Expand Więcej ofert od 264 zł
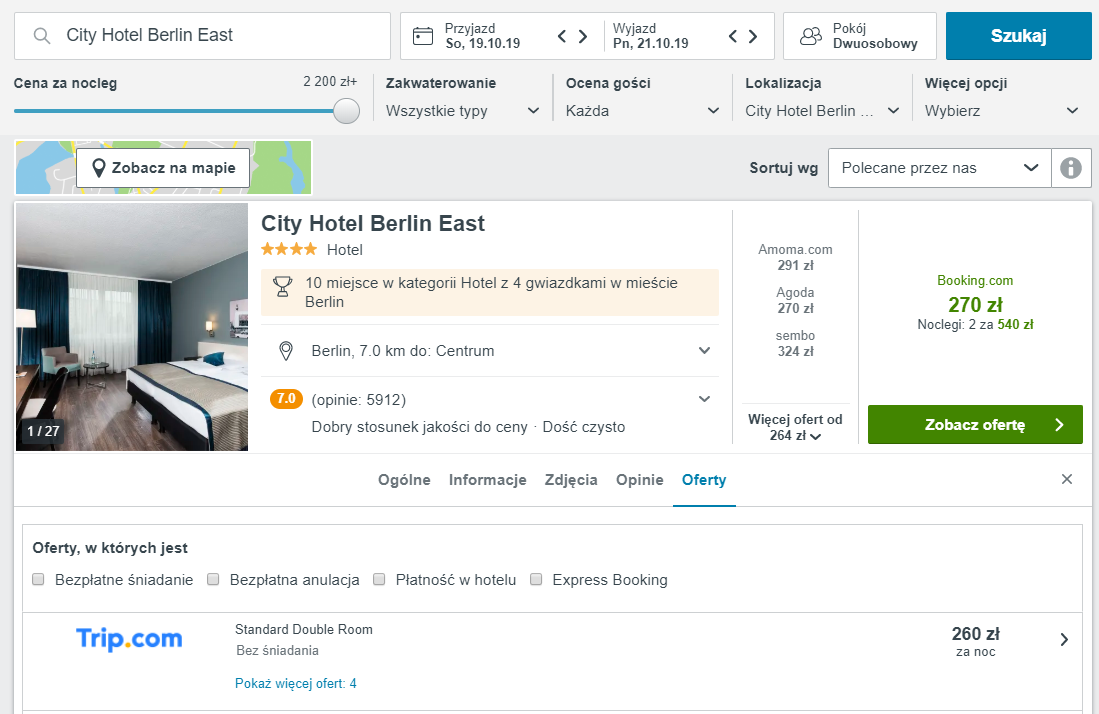The height and width of the screenshot is (714, 1099). click(795, 426)
